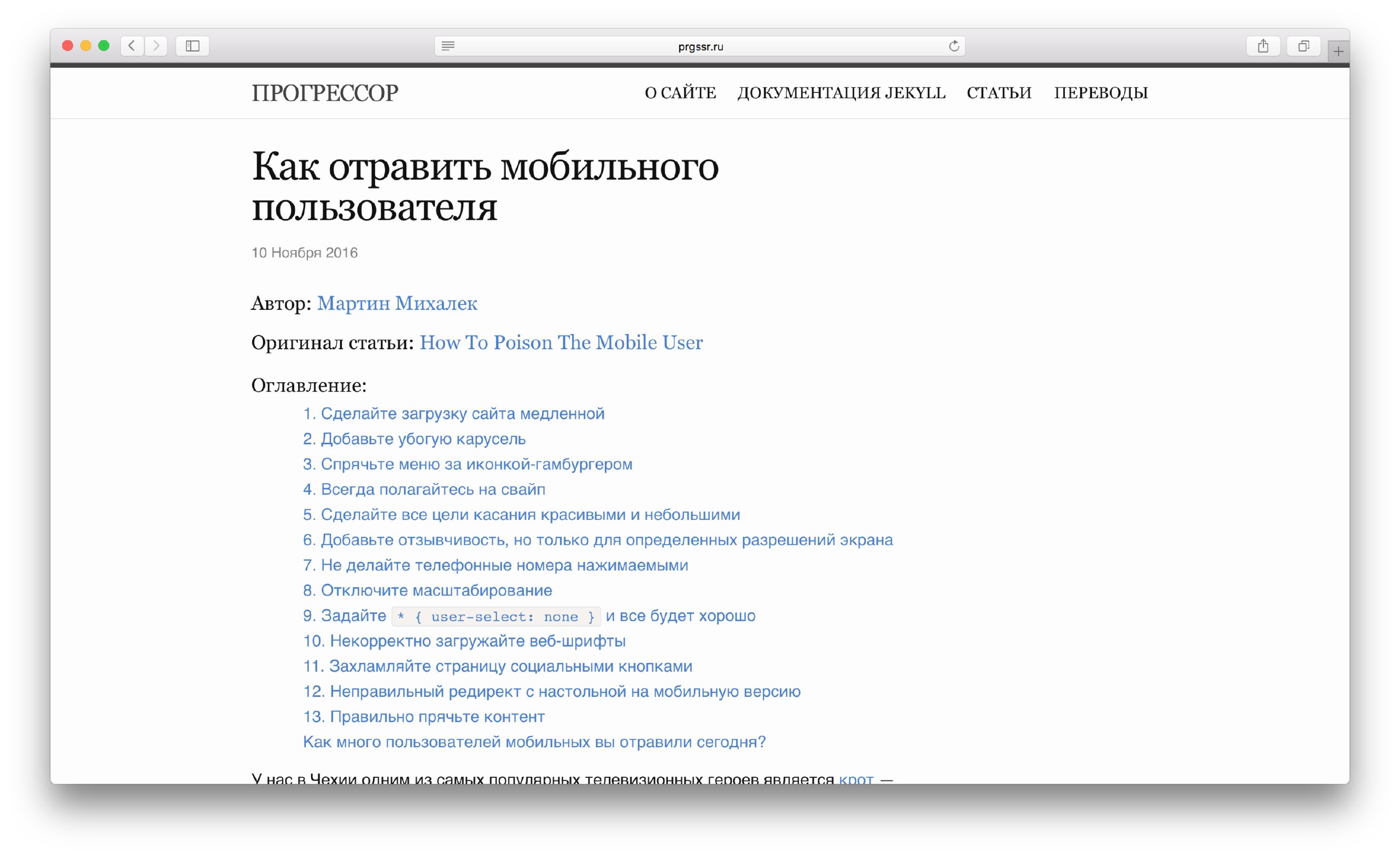Click the date 10 Ноября 2016
The width and height of the screenshot is (1400, 856).
305,253
